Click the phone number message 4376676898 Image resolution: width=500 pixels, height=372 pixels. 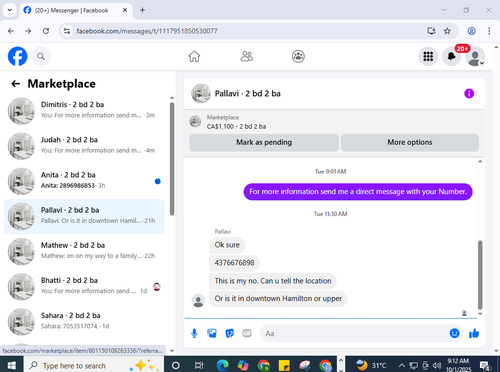coord(234,263)
